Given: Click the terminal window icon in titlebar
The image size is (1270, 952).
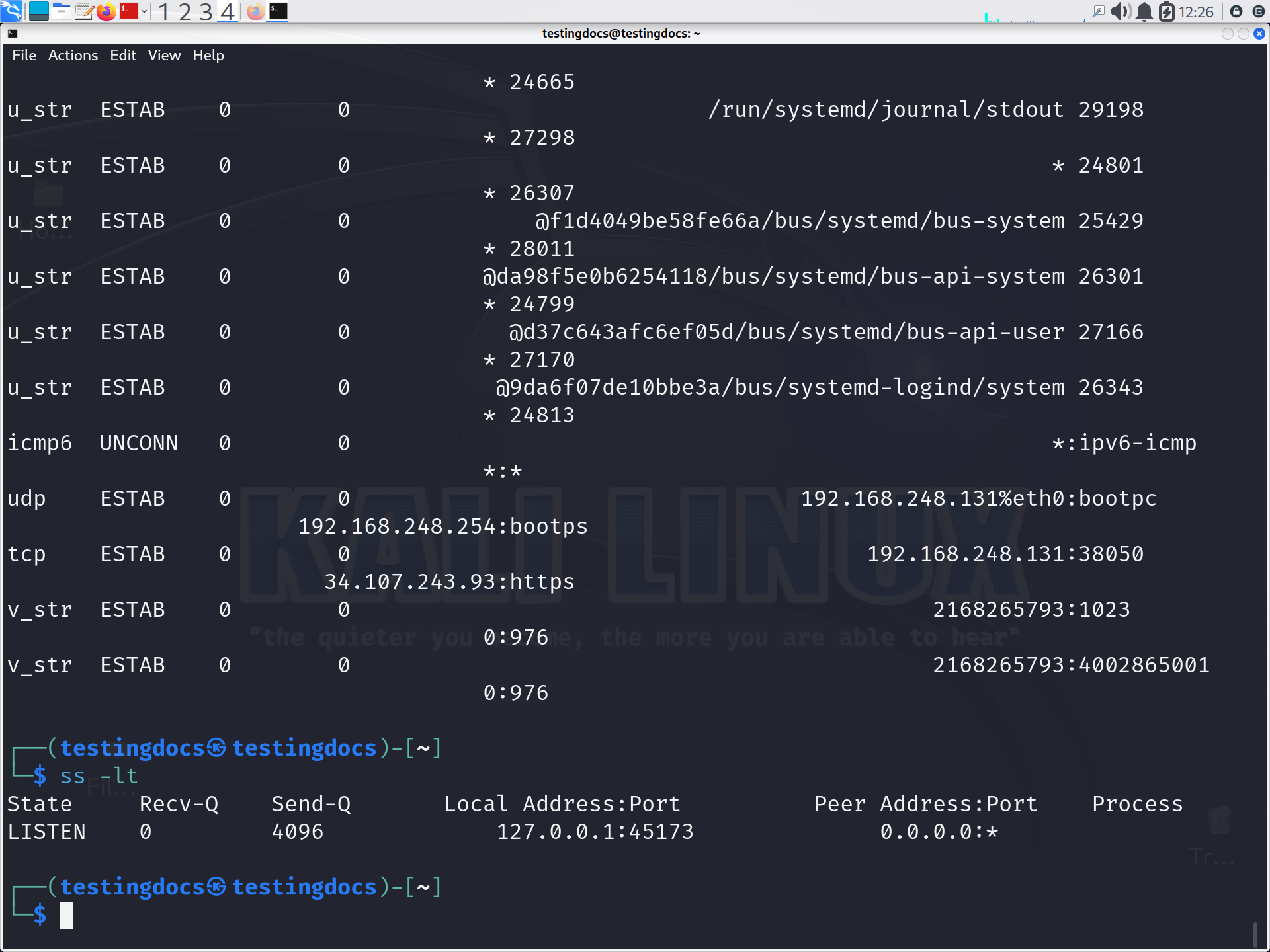Looking at the screenshot, I should [13, 34].
